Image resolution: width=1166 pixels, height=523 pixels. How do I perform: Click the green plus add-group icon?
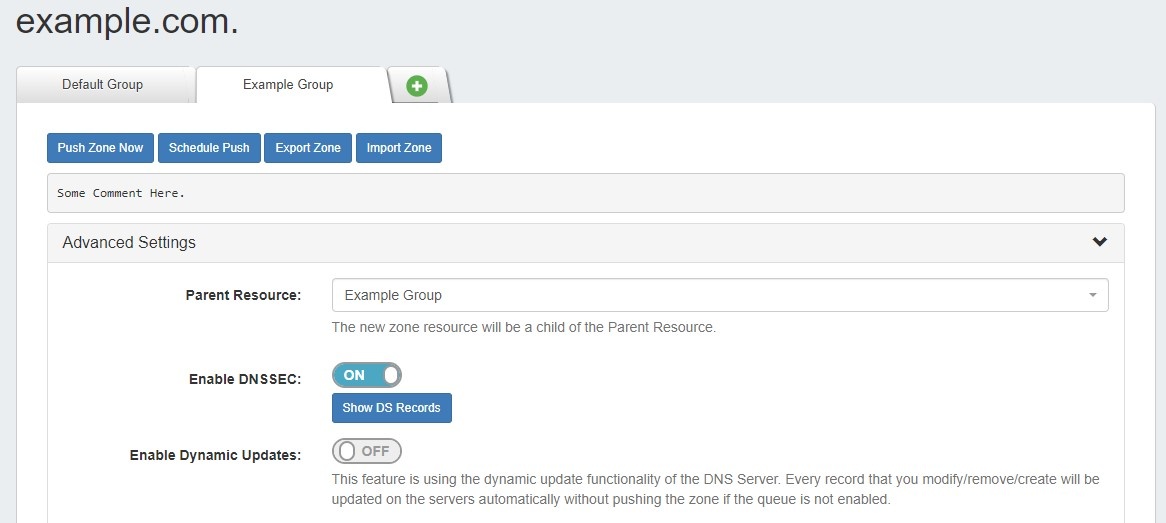(x=417, y=86)
